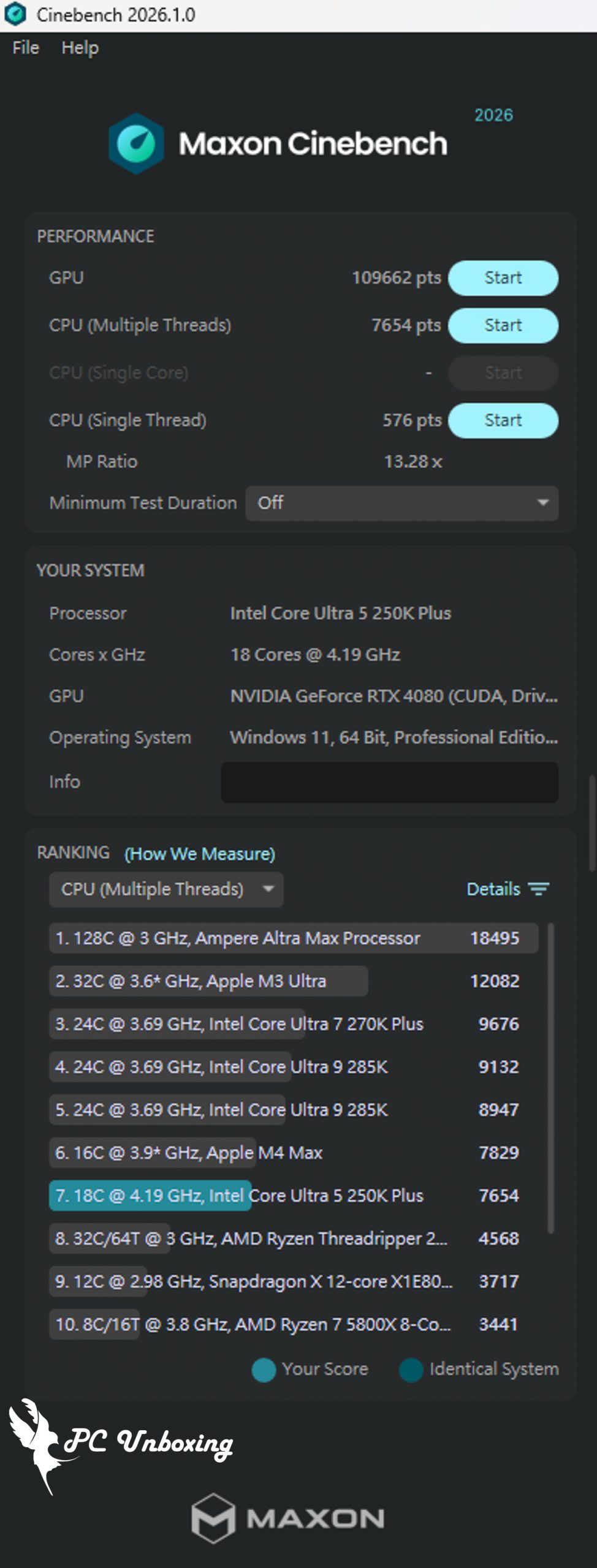
Task: Click the Info text field
Action: (389, 782)
